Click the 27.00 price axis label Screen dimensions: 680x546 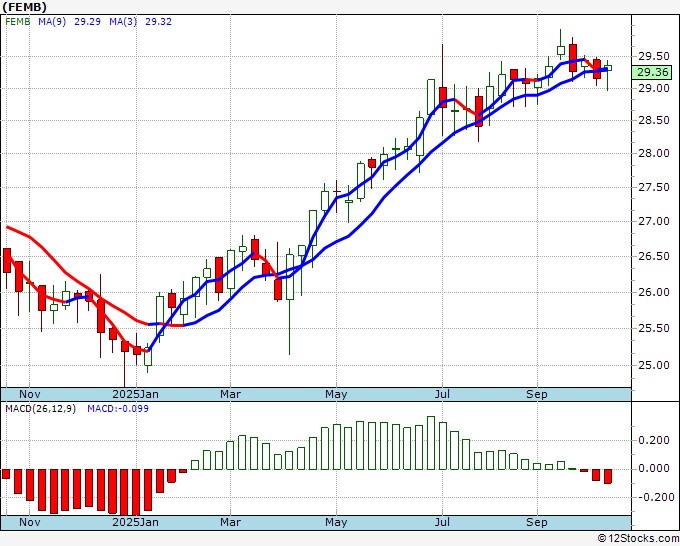coord(653,221)
